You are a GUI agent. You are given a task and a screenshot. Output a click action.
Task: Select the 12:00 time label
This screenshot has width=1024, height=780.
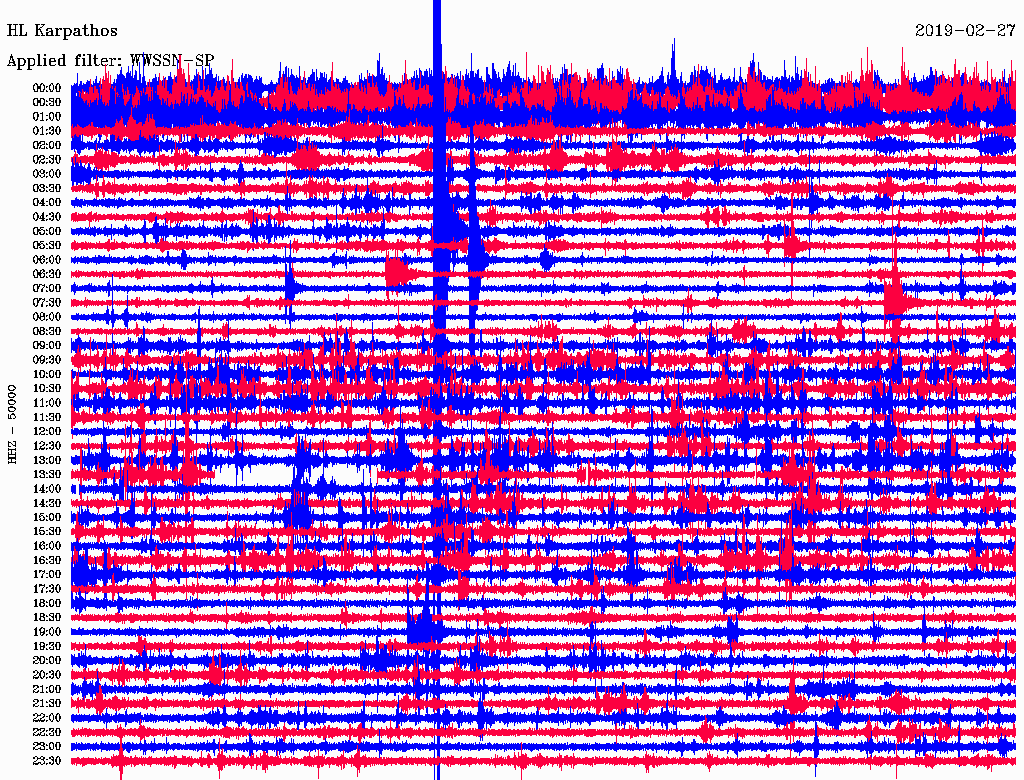click(x=47, y=431)
